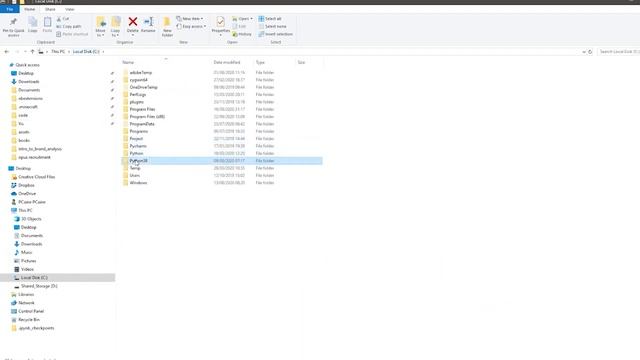Open the Copy to dropdown
This screenshot has height=360, width=640.
pos(116,27)
